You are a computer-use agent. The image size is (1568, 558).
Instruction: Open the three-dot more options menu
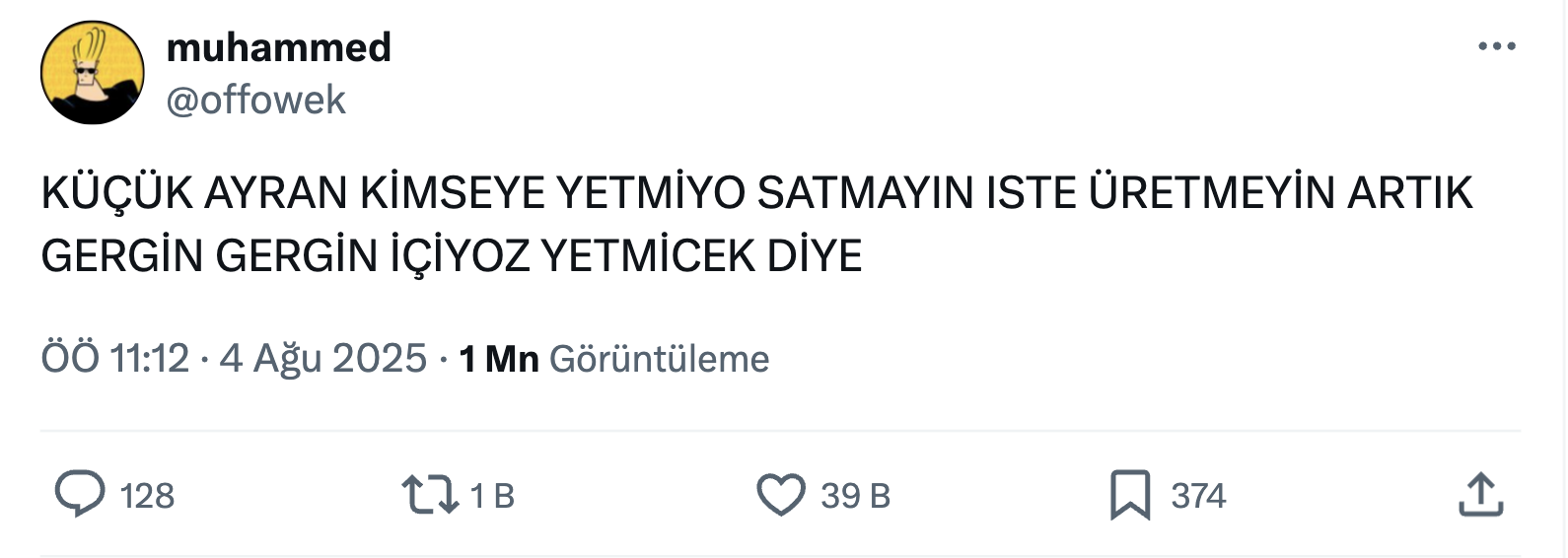tap(1497, 45)
